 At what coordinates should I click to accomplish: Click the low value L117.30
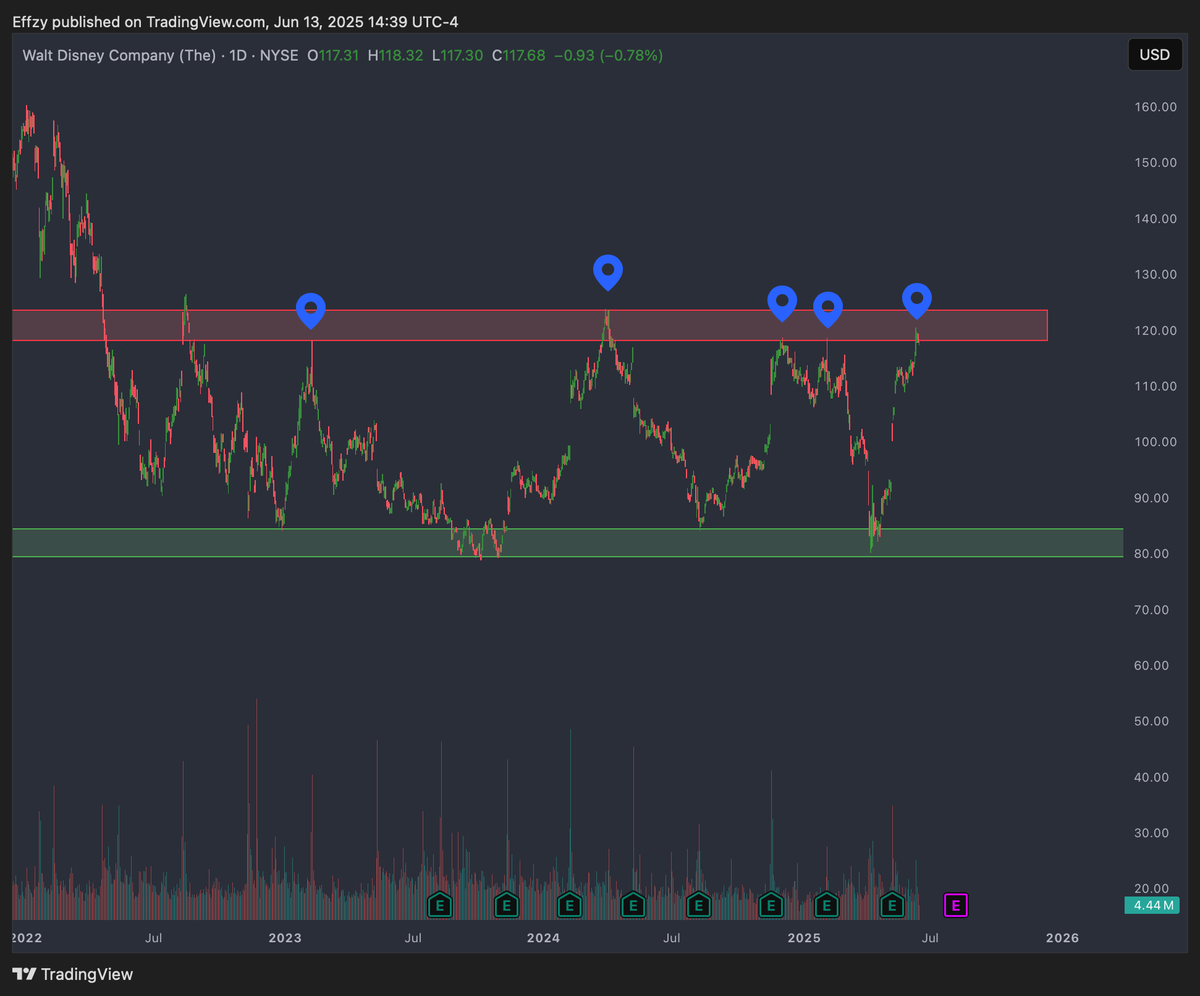[x=458, y=55]
